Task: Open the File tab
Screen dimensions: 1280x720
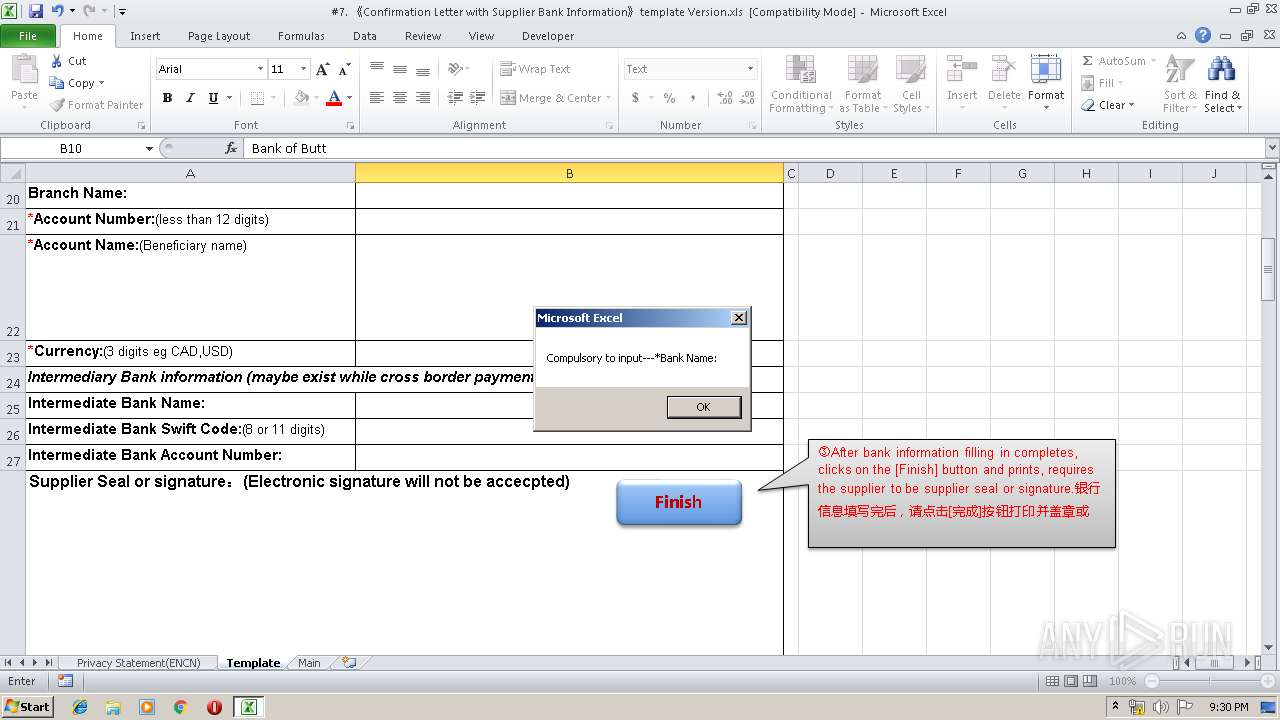Action: [28, 36]
